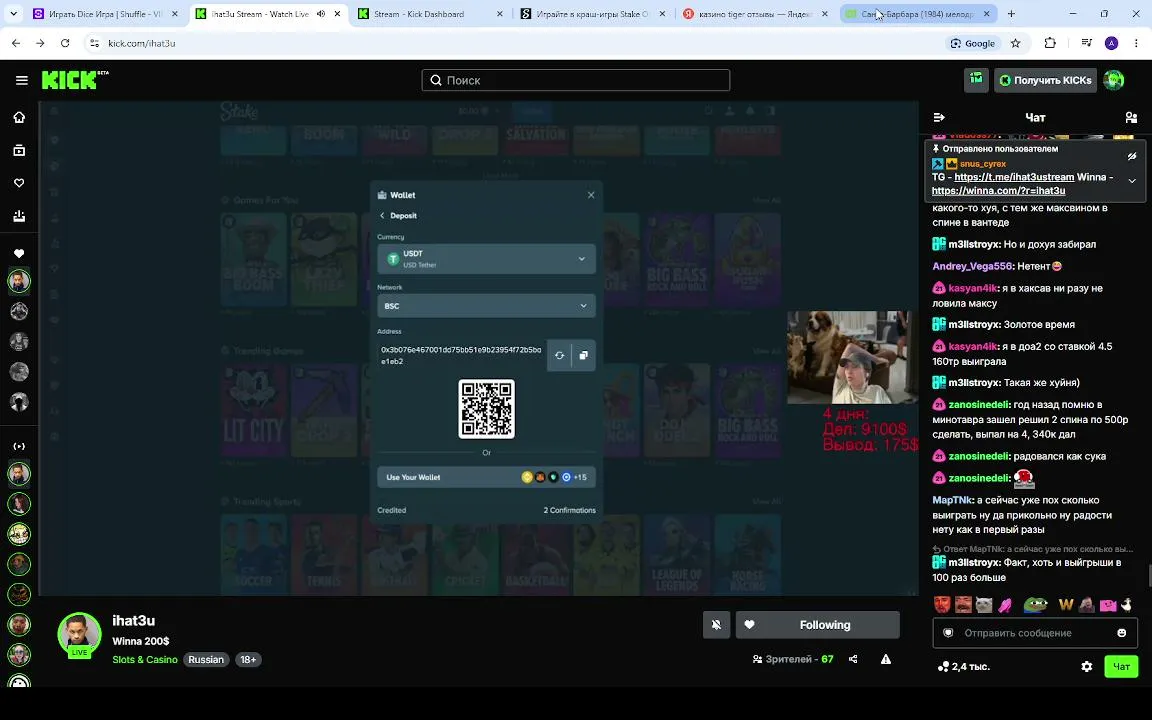Insert the gold W emote

[x=1066, y=605]
